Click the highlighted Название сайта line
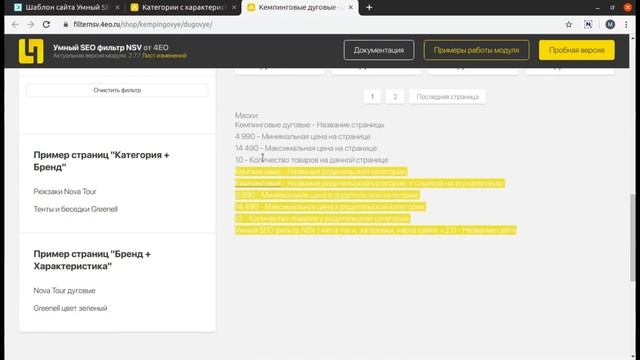This screenshot has width=640, height=360. (376, 230)
